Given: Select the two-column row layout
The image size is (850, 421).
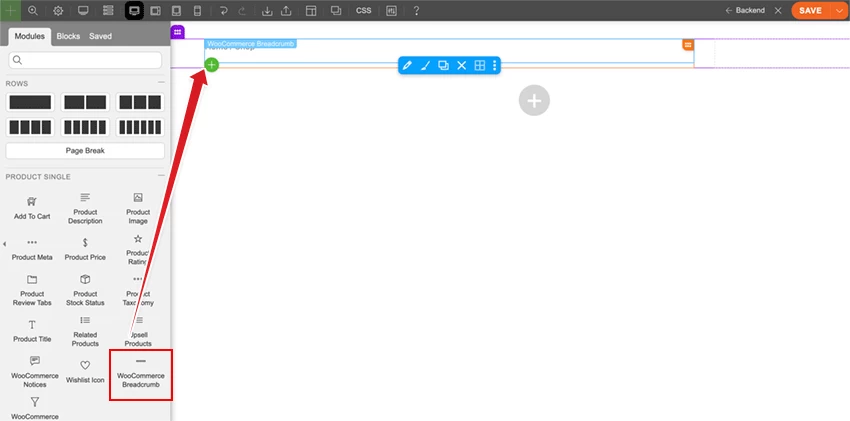Looking at the screenshot, I should [85, 102].
